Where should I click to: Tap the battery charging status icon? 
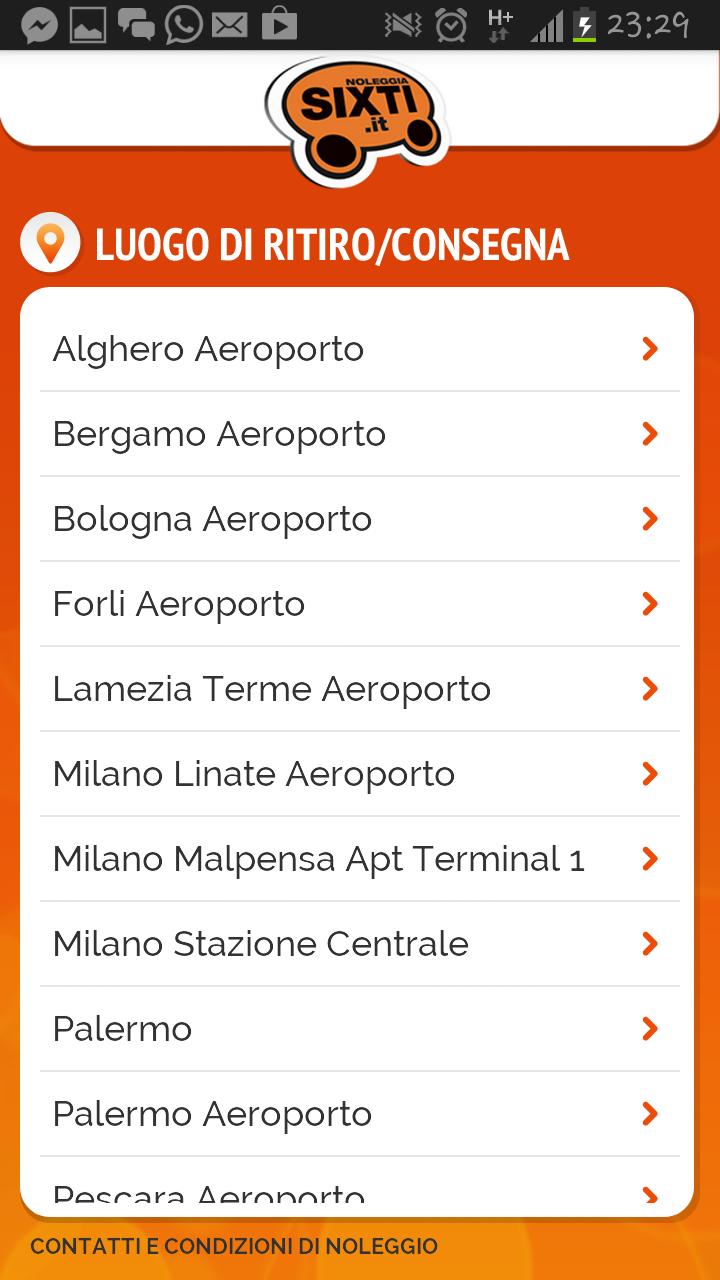pos(584,25)
